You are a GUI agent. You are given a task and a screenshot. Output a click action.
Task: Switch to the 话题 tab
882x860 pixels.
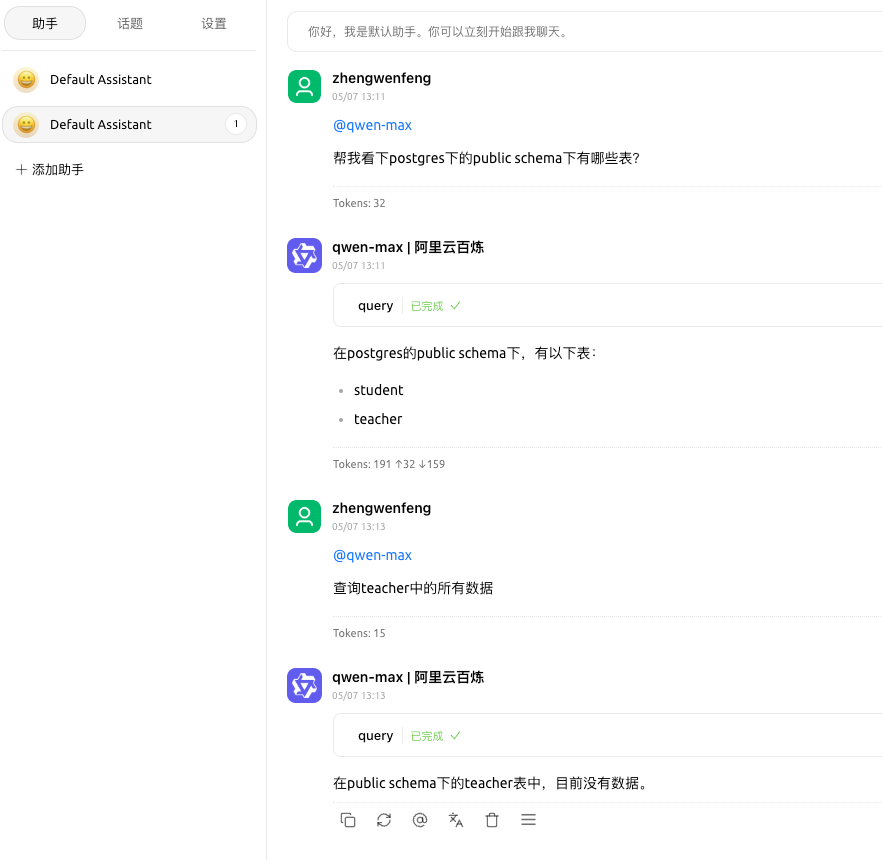pyautogui.click(x=130, y=23)
